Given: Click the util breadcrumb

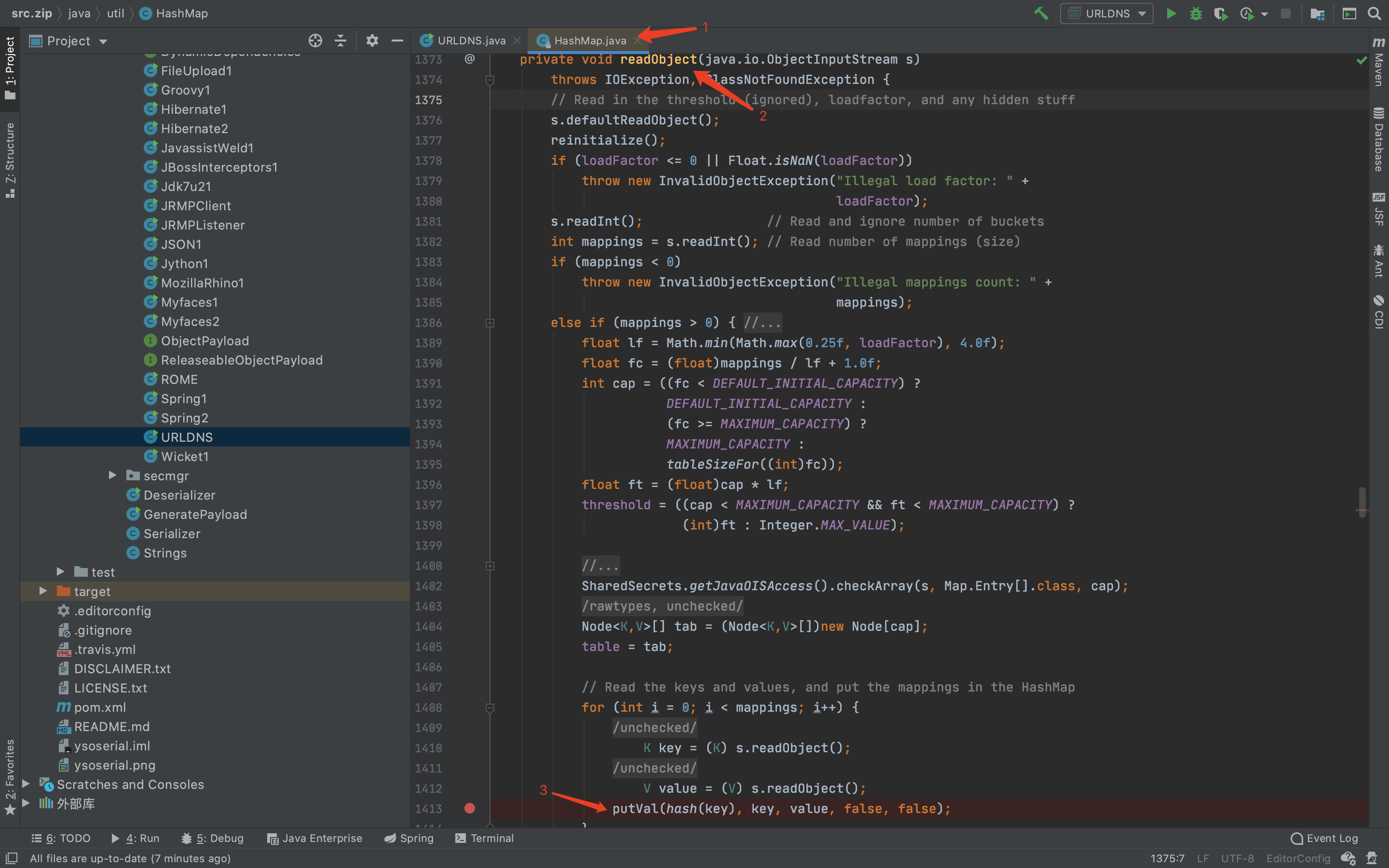Looking at the screenshot, I should pyautogui.click(x=115, y=13).
